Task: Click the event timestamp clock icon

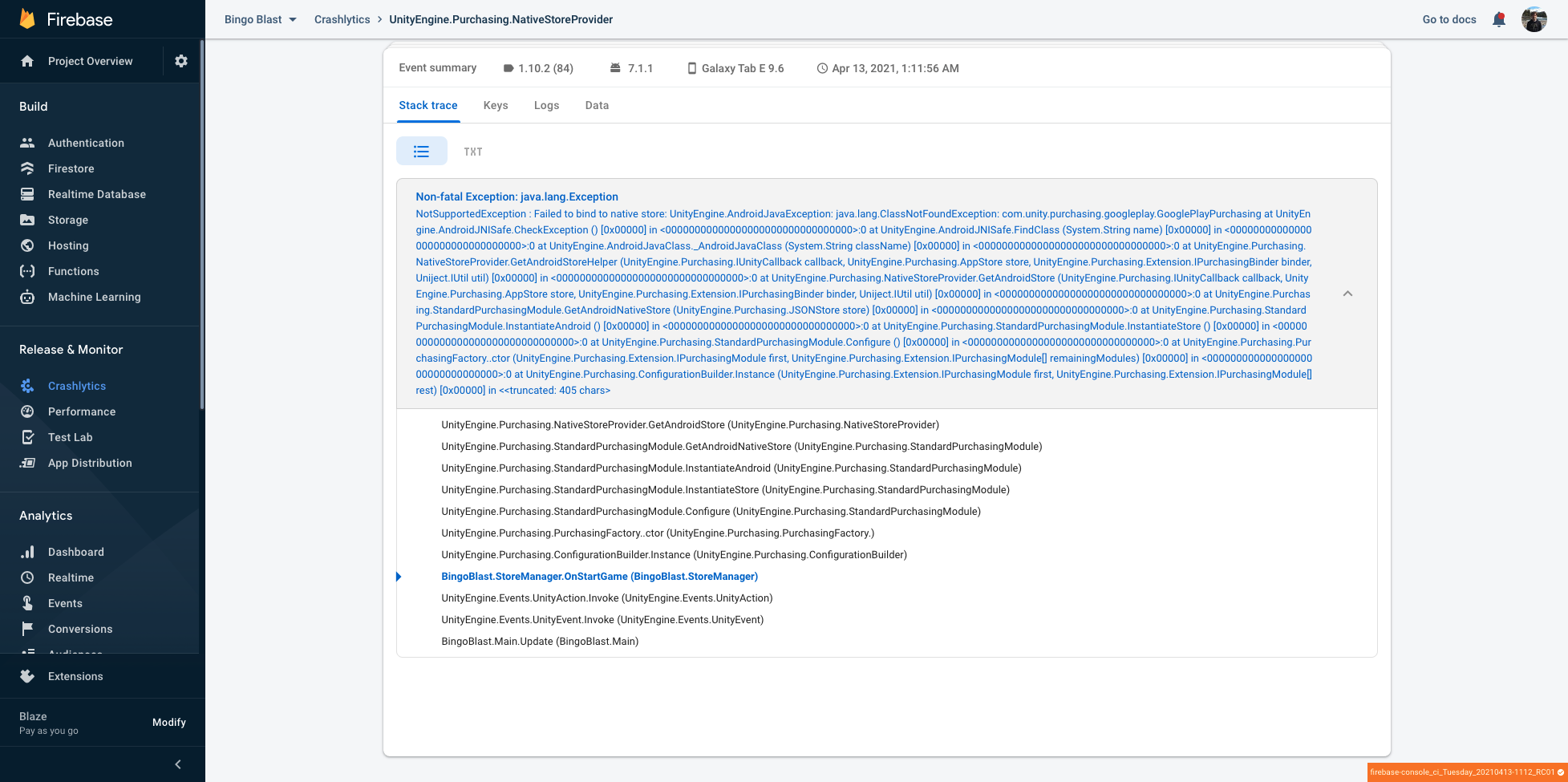Action: [822, 68]
